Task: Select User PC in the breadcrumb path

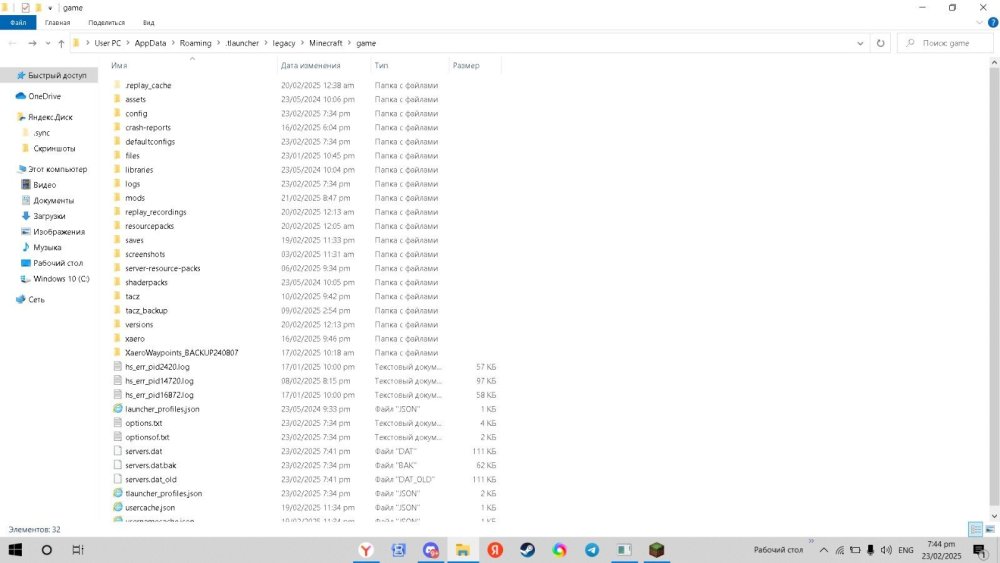Action: tap(108, 43)
